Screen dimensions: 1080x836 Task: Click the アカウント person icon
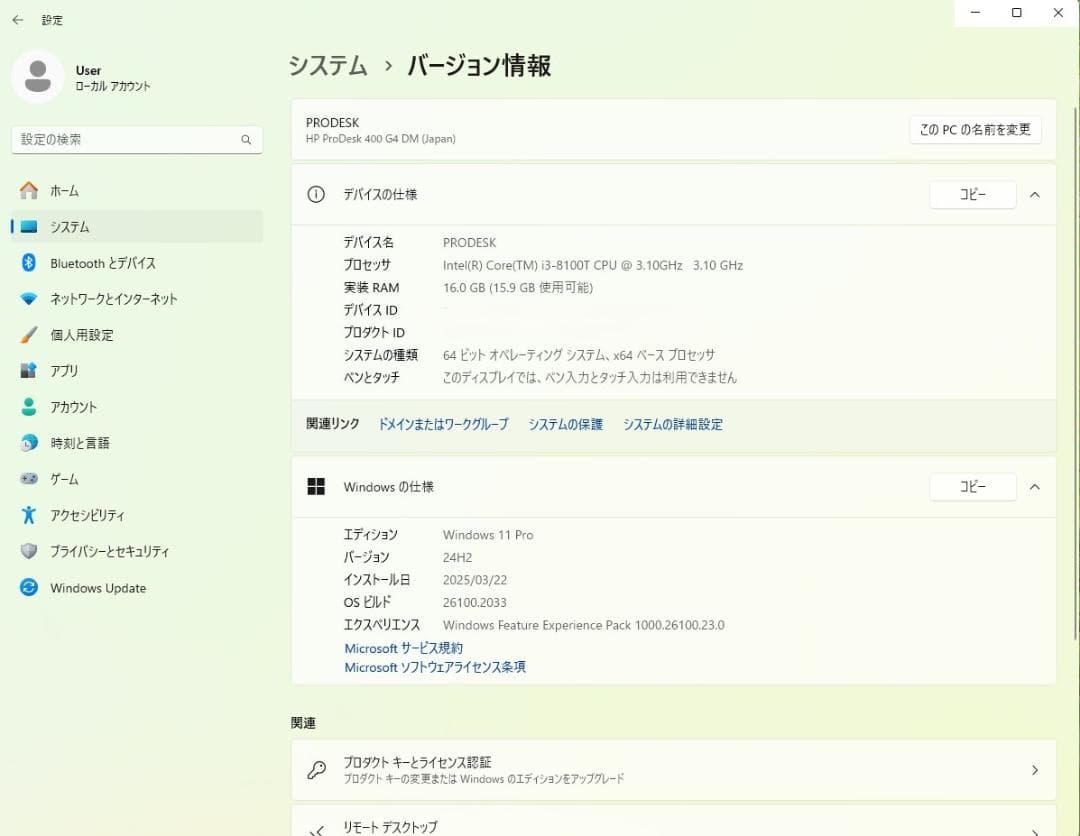click(29, 406)
